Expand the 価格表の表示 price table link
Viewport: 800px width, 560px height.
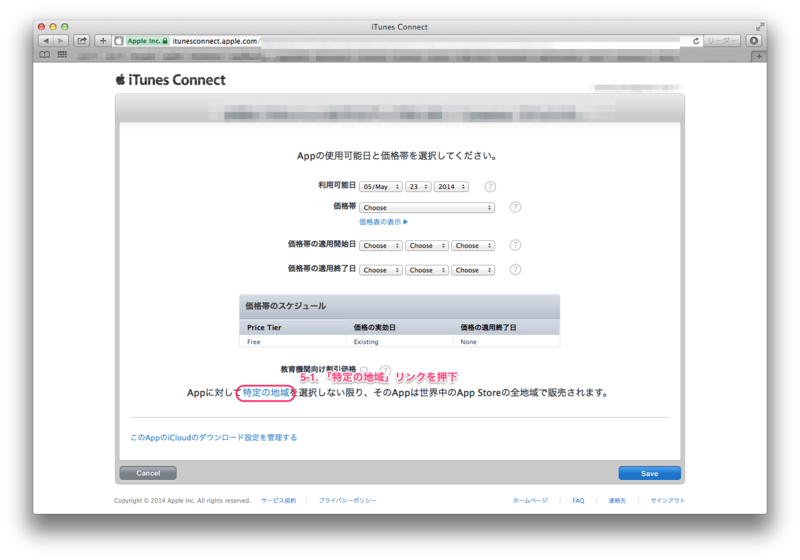click(383, 222)
